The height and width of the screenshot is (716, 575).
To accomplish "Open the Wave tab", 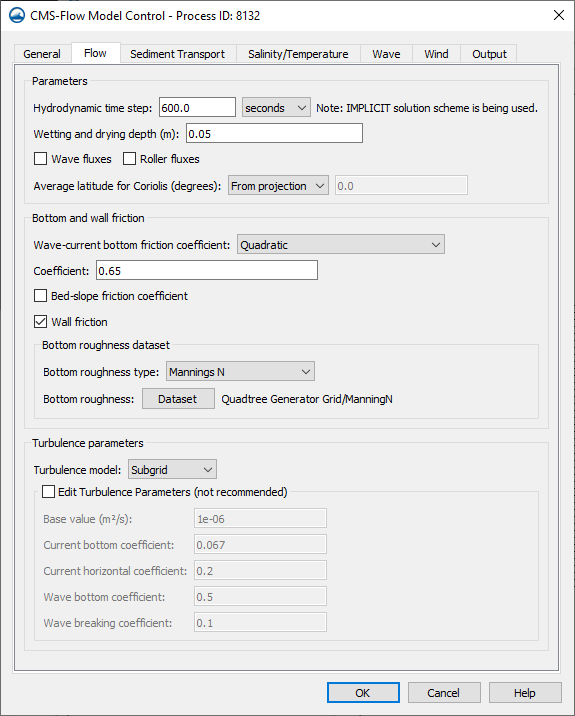I will pos(386,54).
